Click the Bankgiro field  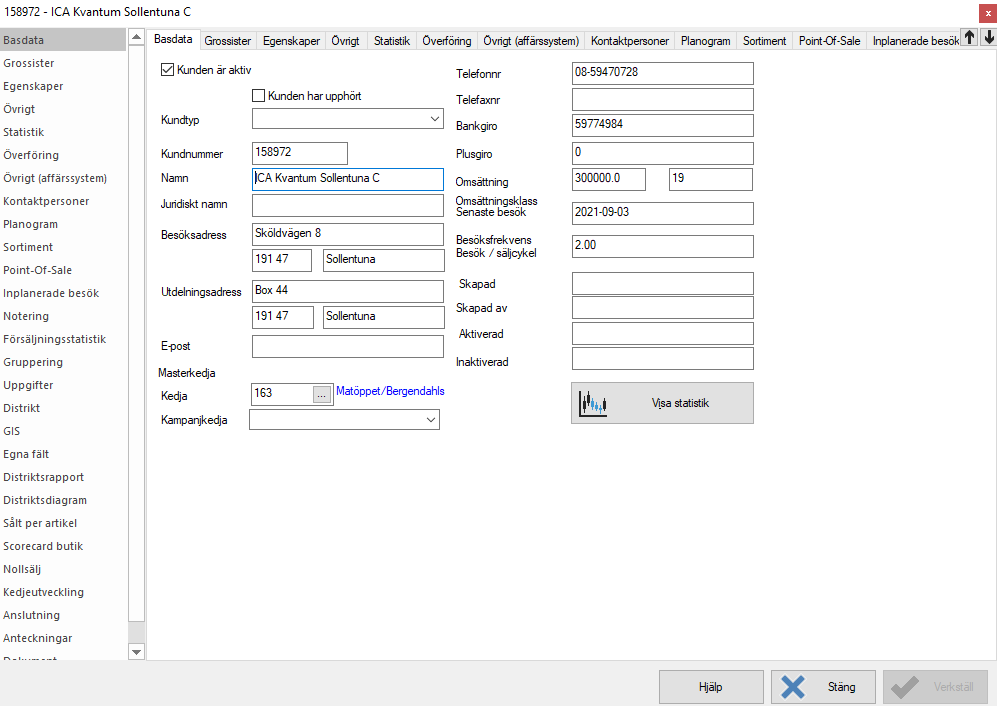click(x=663, y=125)
